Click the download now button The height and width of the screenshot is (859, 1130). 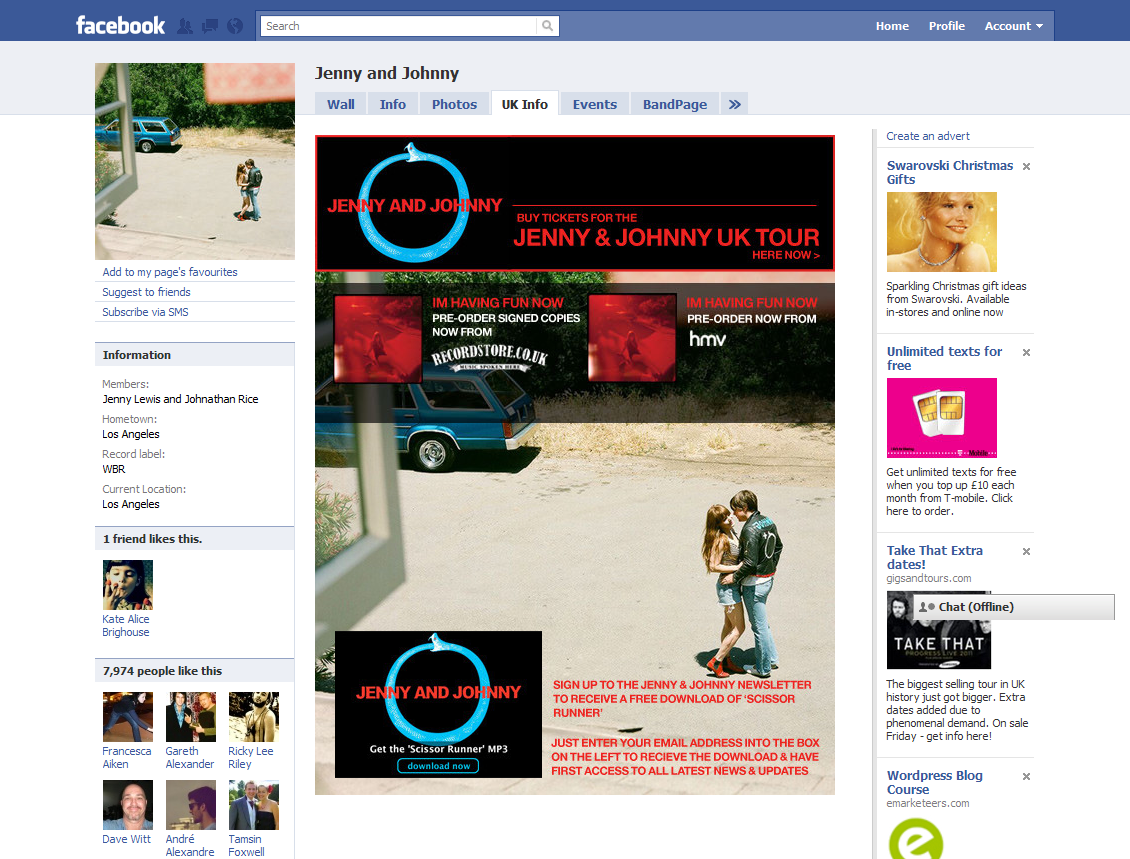point(438,766)
